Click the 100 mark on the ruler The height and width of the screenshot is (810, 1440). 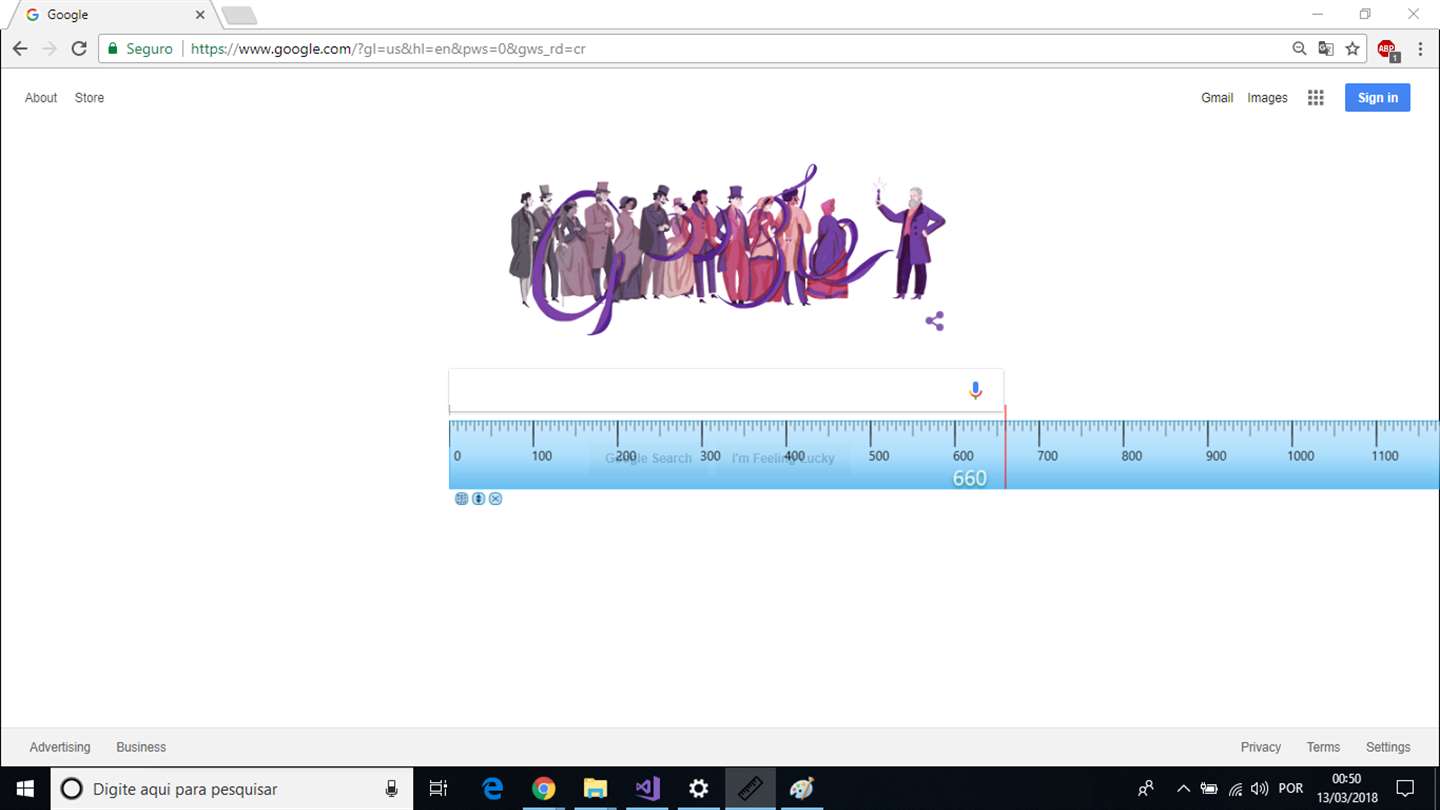[x=542, y=456]
